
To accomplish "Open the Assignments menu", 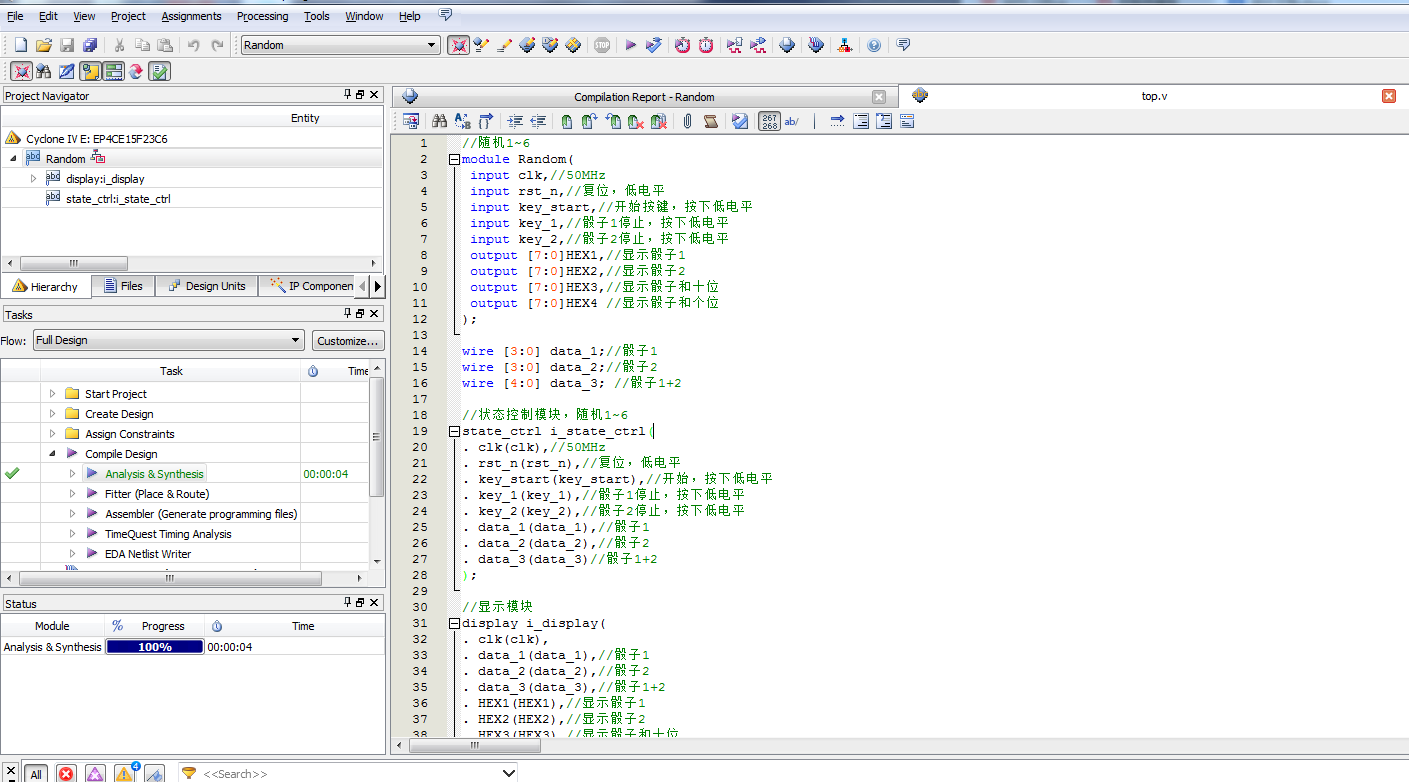I will pyautogui.click(x=191, y=16).
